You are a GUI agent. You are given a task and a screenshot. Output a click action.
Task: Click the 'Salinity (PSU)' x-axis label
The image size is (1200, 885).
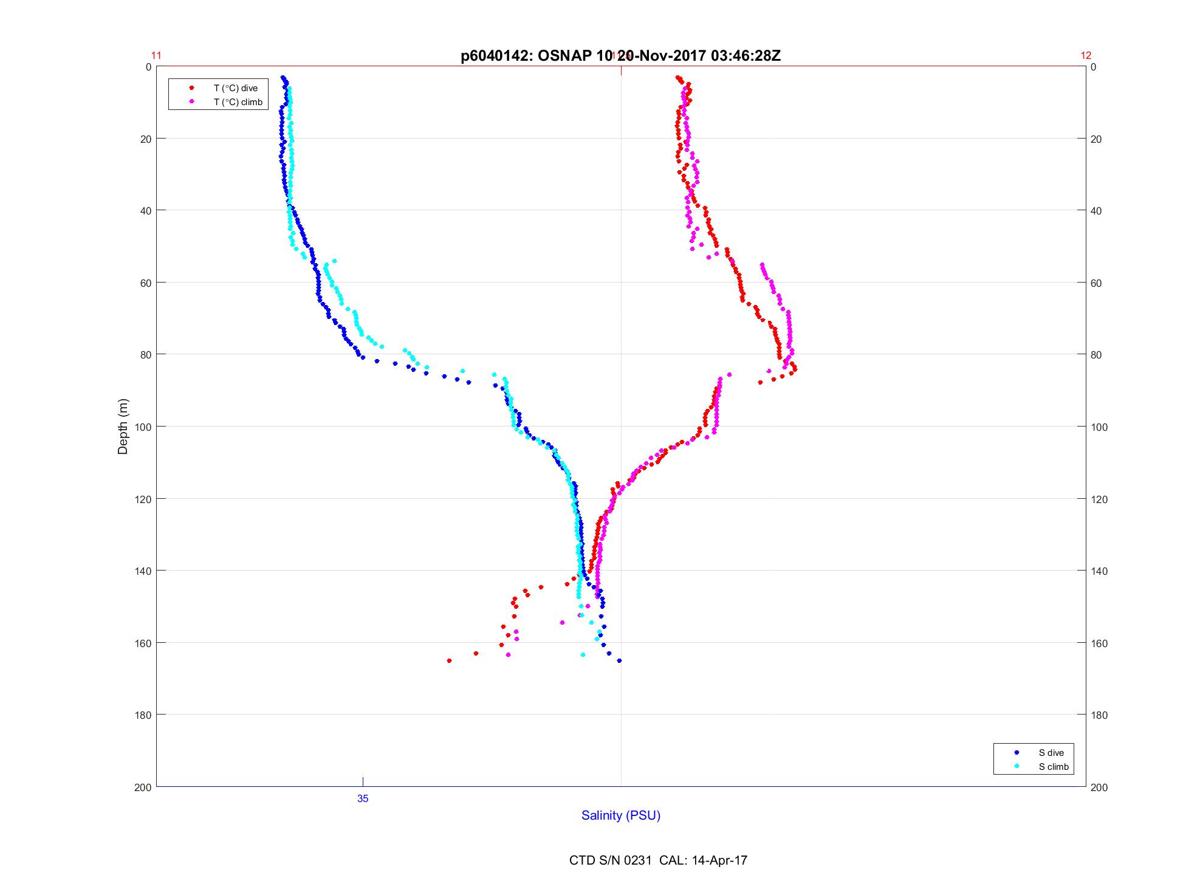pyautogui.click(x=621, y=816)
